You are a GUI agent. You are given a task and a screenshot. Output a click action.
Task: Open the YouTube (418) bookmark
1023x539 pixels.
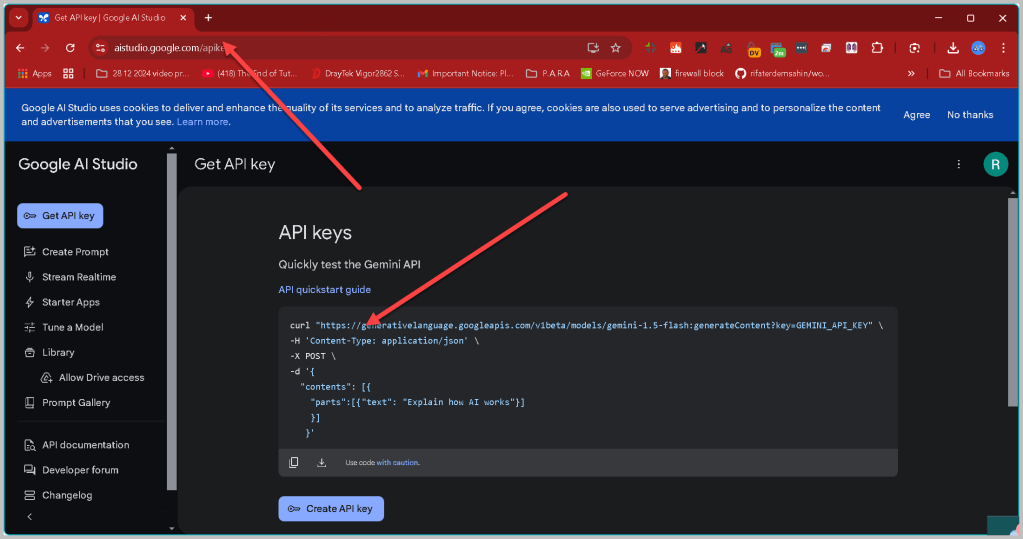(249, 74)
